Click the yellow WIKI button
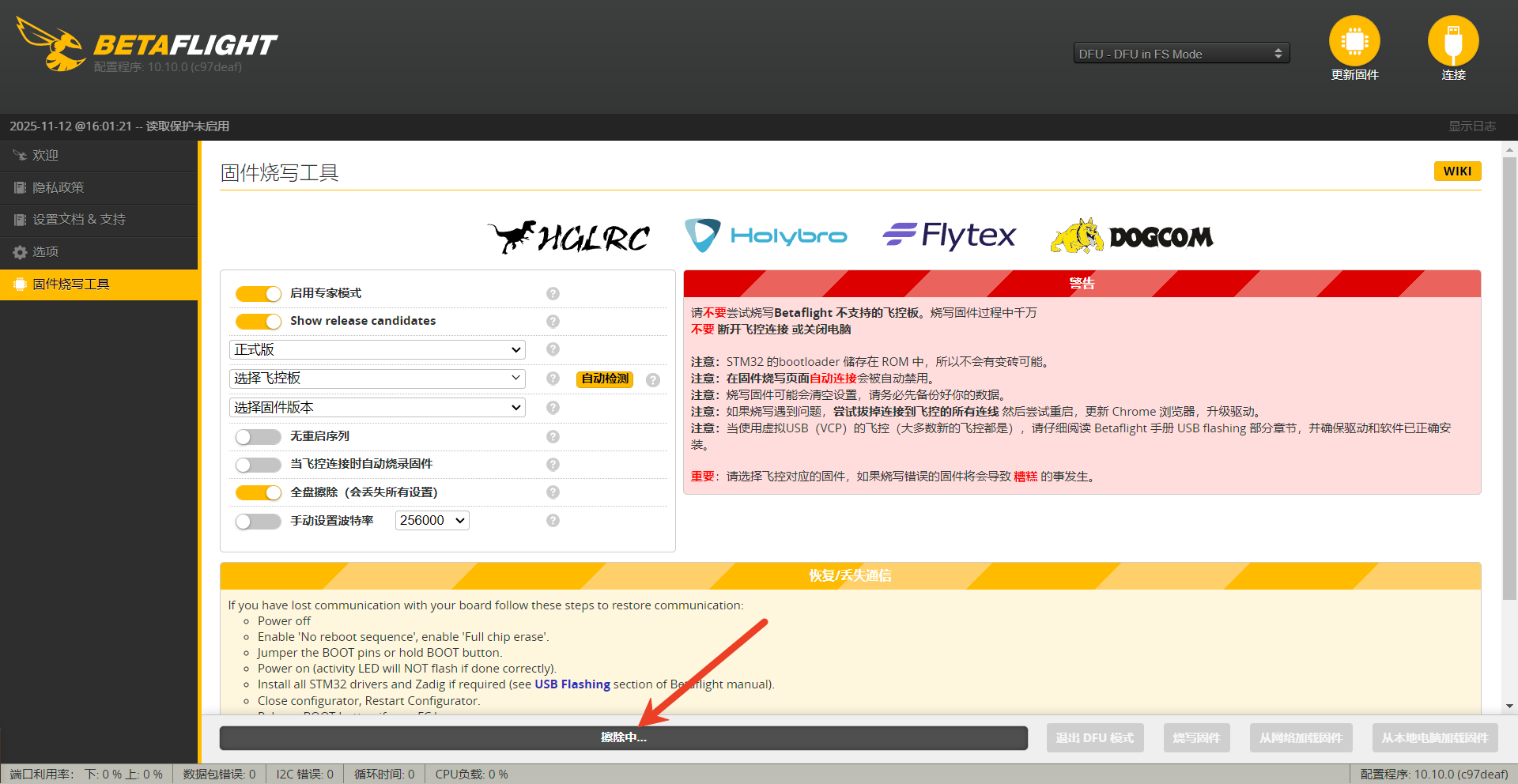Viewport: 1518px width, 784px height. [x=1456, y=171]
